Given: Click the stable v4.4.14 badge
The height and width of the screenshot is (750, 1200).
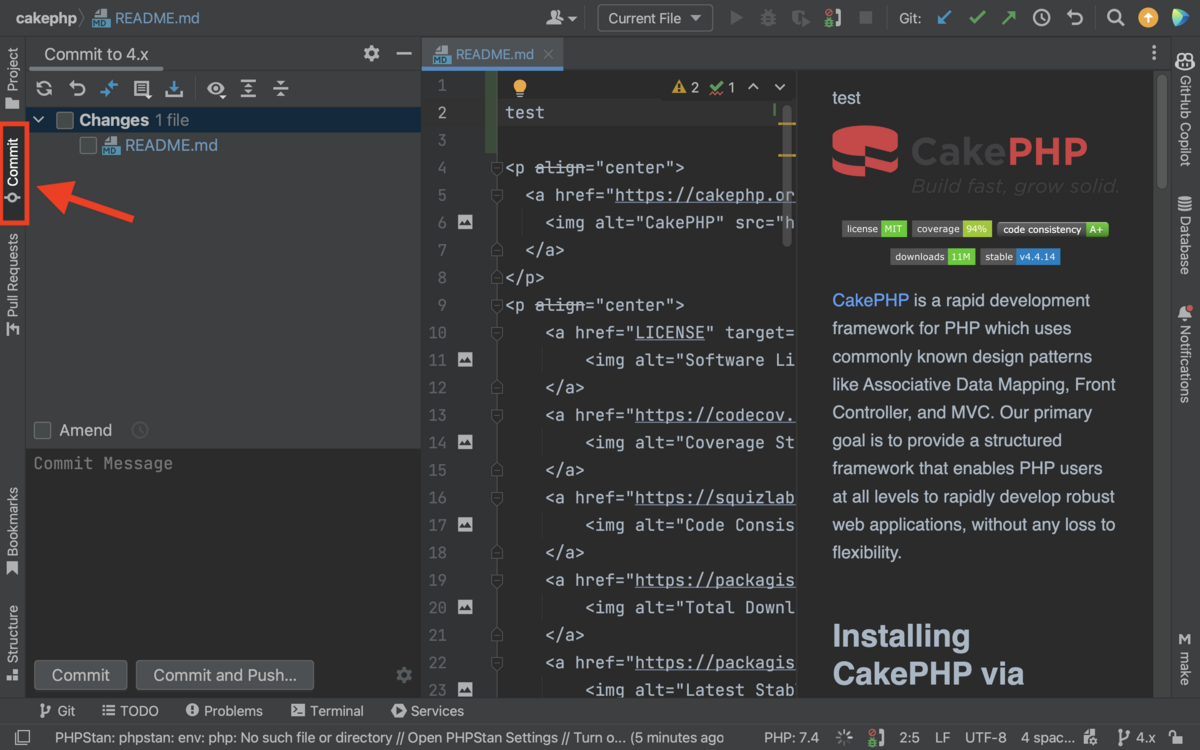Looking at the screenshot, I should 1019,257.
